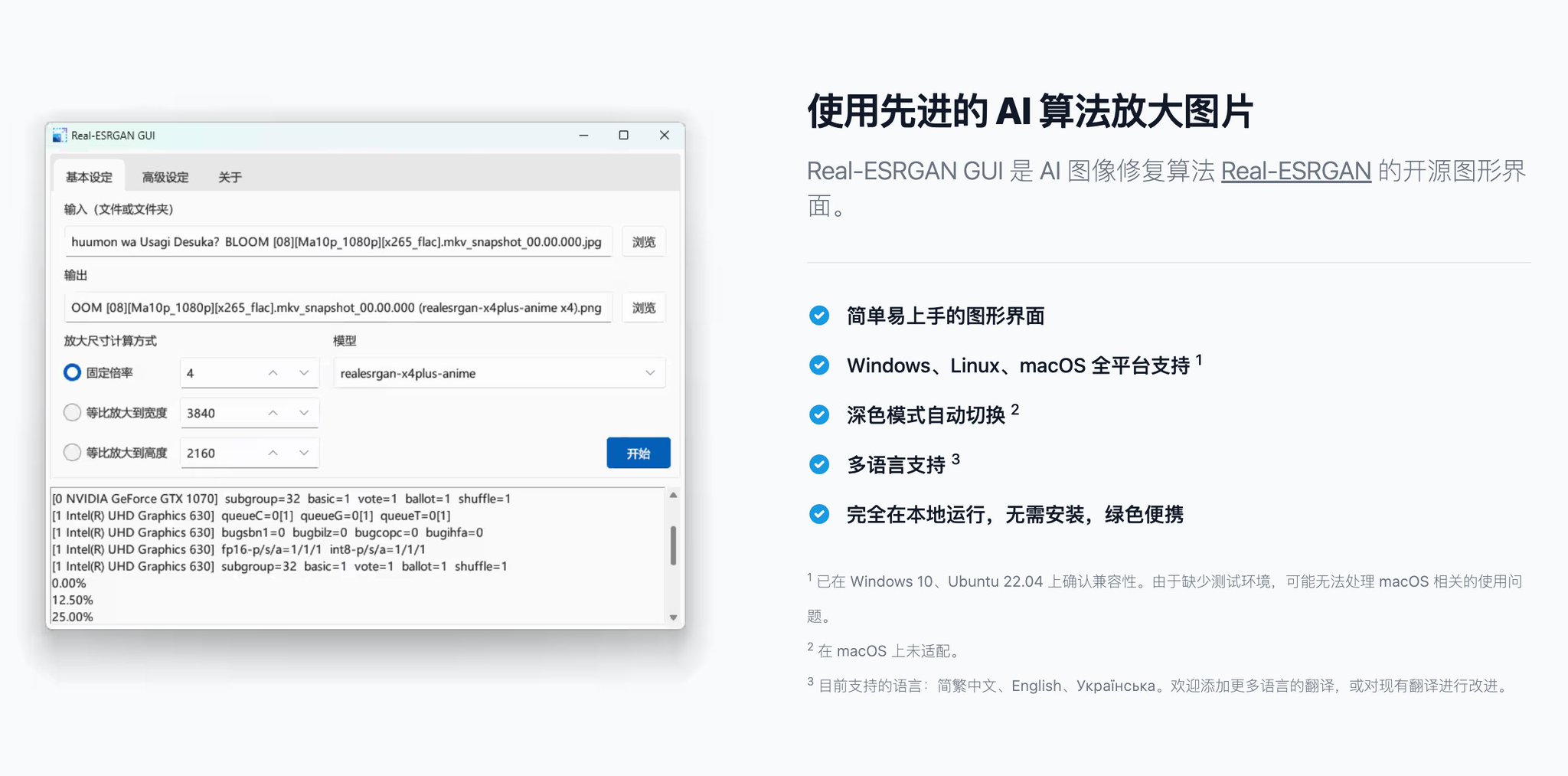Image resolution: width=1568 pixels, height=776 pixels.
Task: Decrease the fixed scale value 4
Action: click(x=304, y=372)
